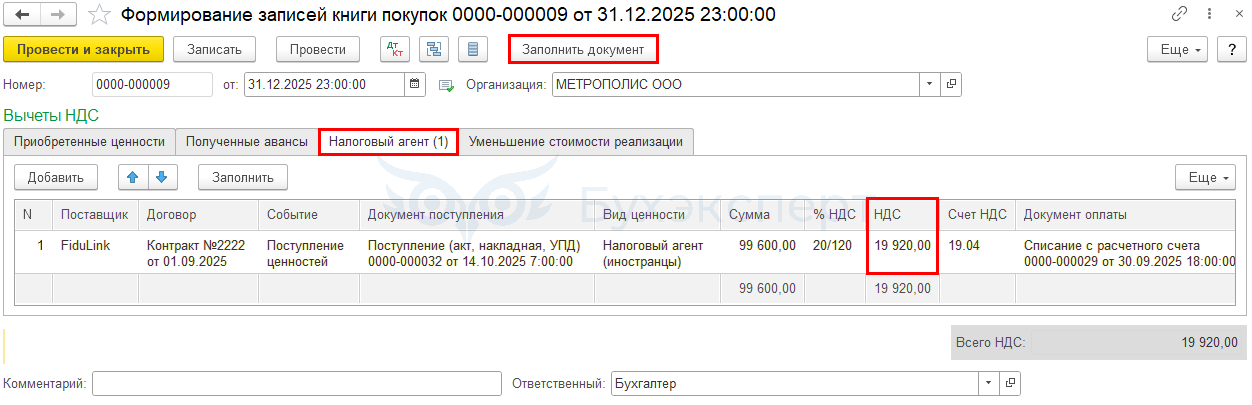Click the Организация field МЕТРОПОЛИС ООО
This screenshot has height=405, width=1252.
[x=736, y=85]
